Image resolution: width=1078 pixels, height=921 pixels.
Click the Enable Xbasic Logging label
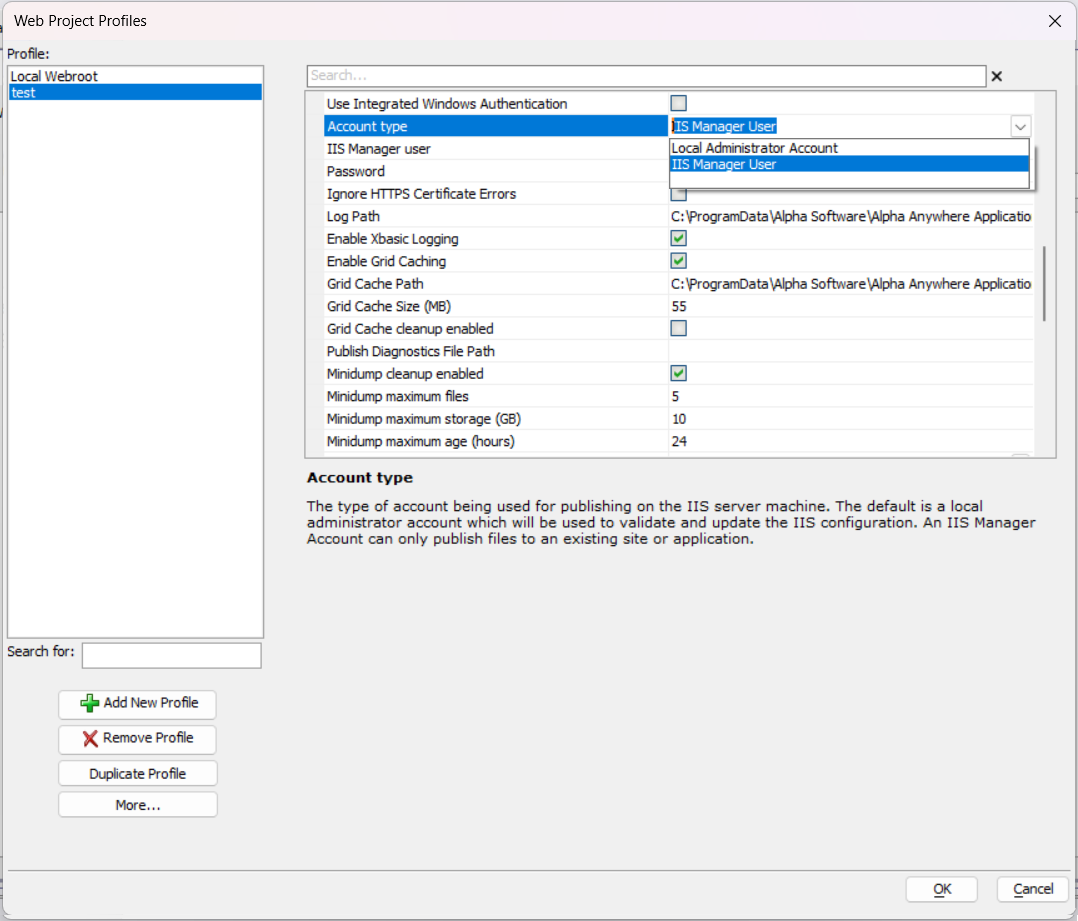point(393,238)
